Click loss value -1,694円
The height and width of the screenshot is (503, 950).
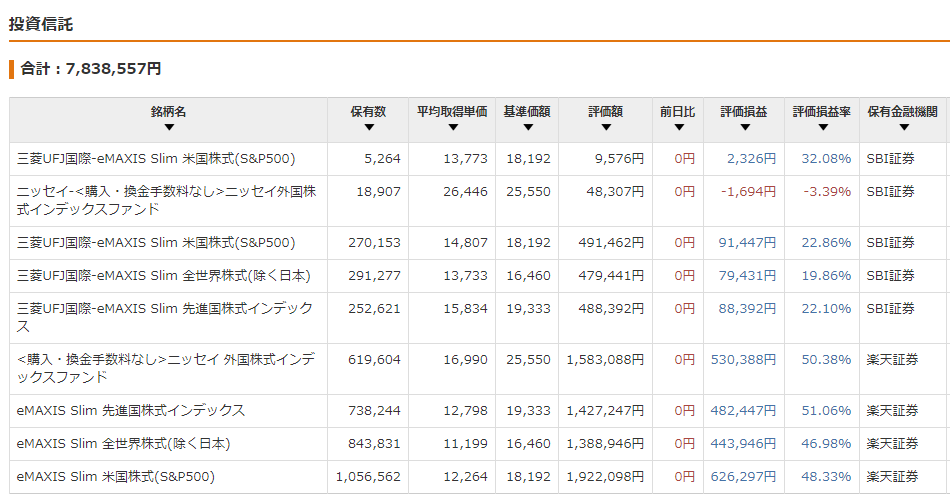(x=748, y=192)
